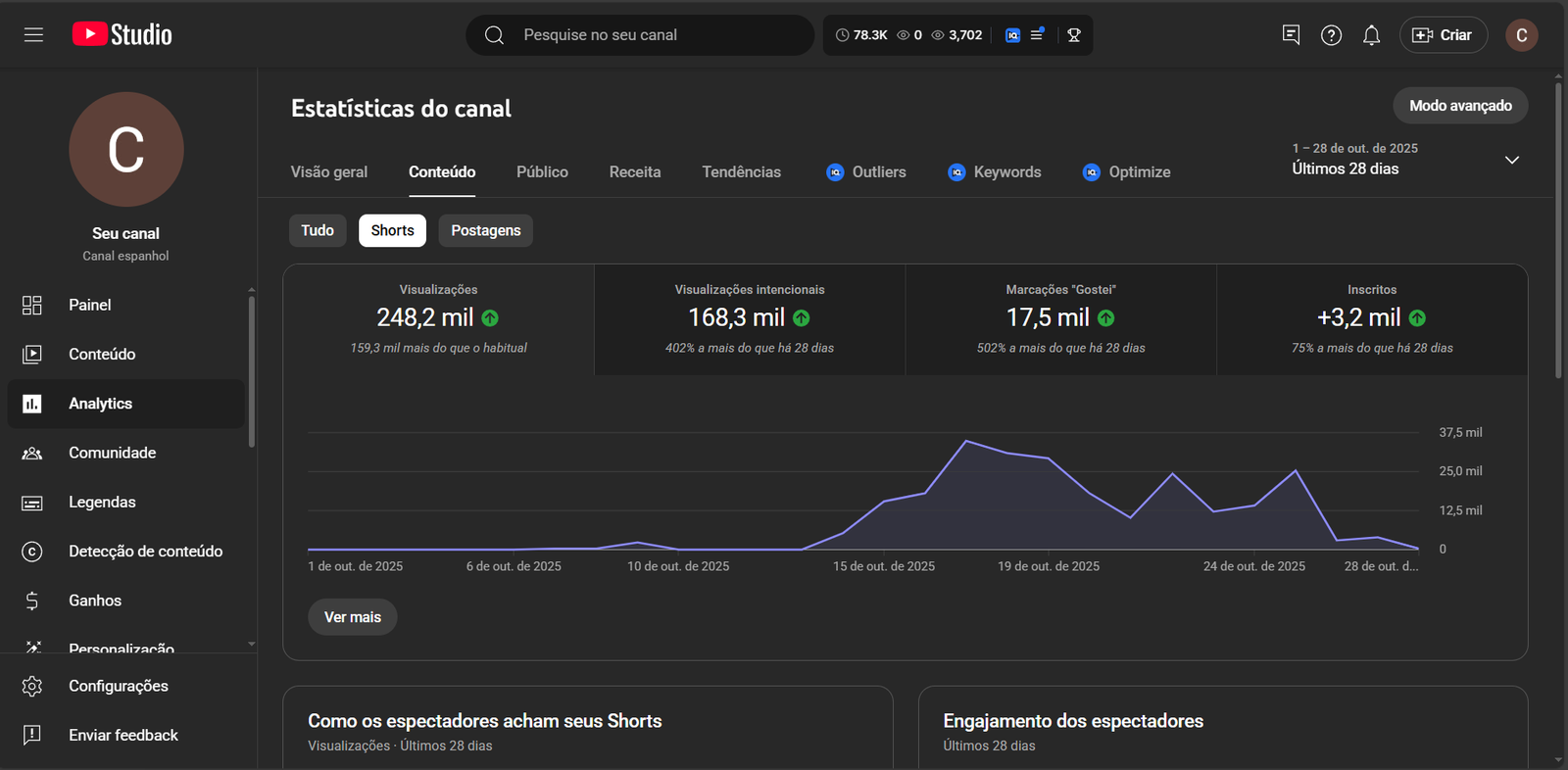Open Configurações gear icon

(x=32, y=686)
